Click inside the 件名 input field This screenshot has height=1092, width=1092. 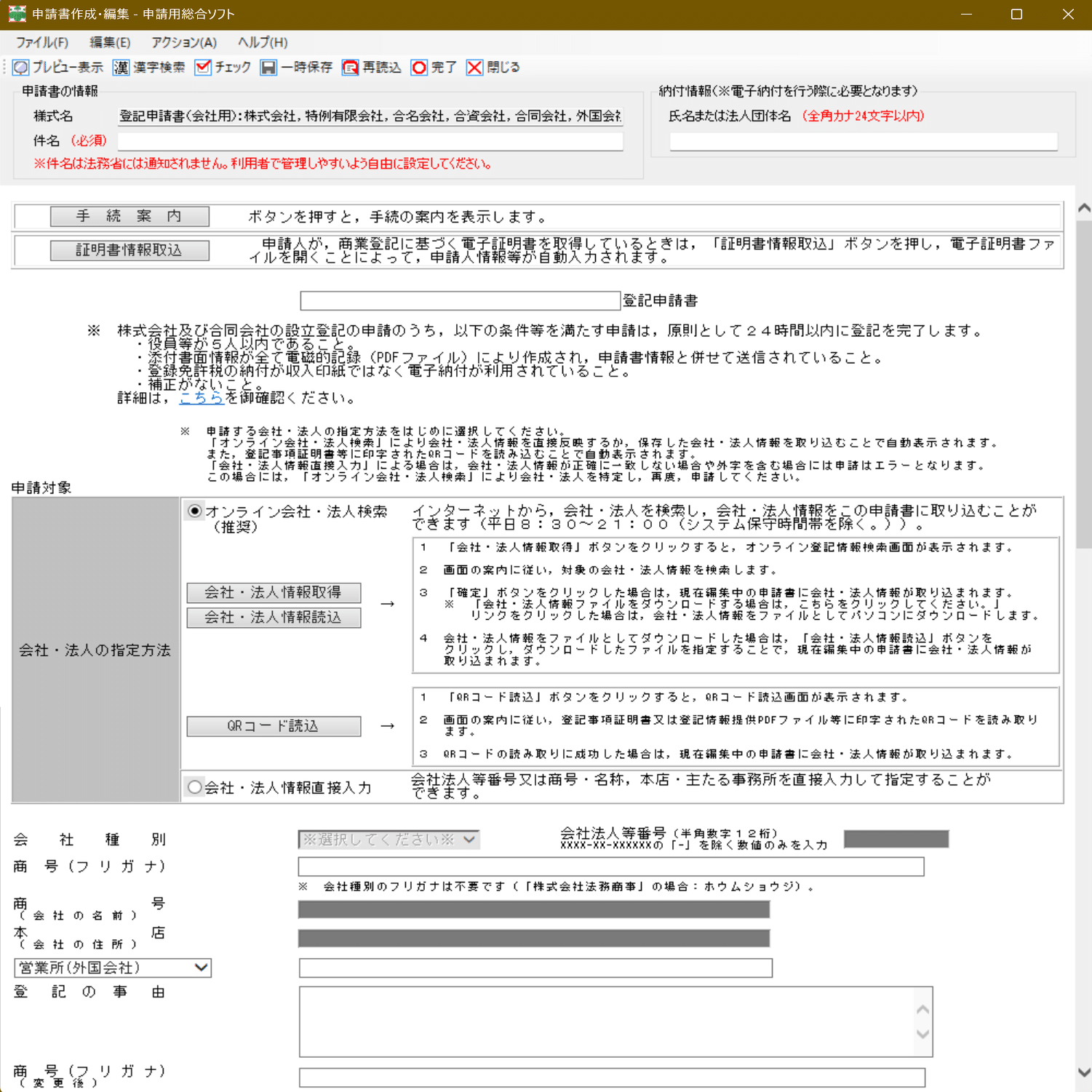coord(371,141)
